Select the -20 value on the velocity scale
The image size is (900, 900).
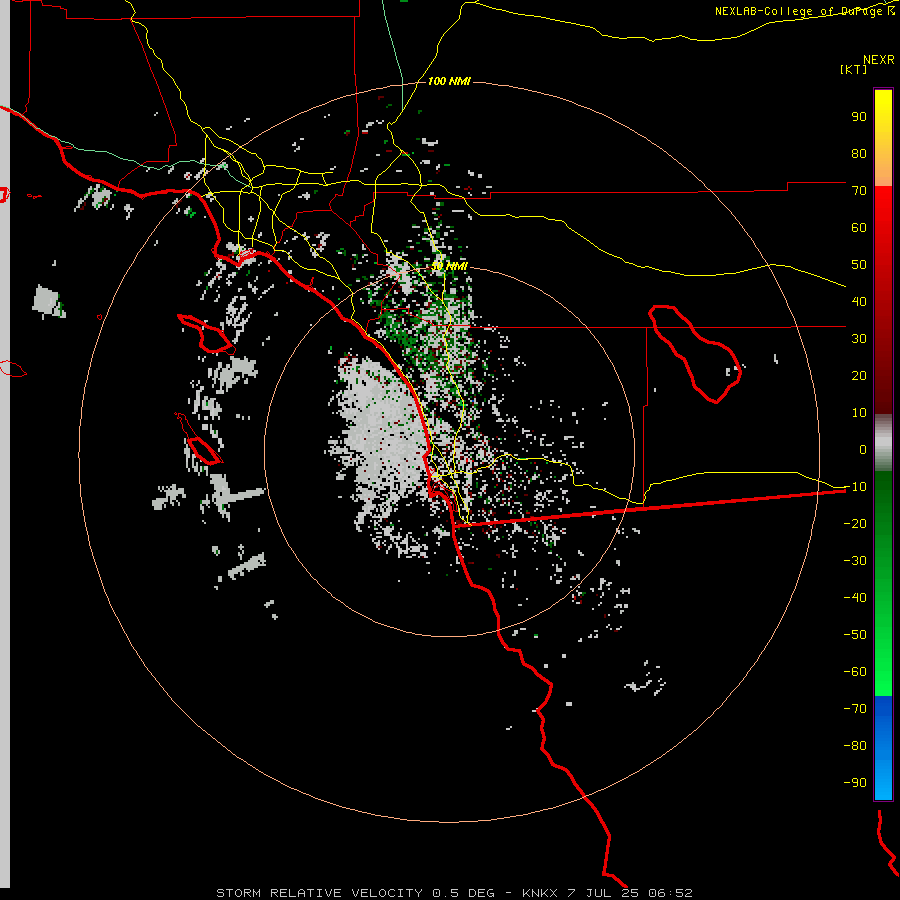(x=855, y=523)
